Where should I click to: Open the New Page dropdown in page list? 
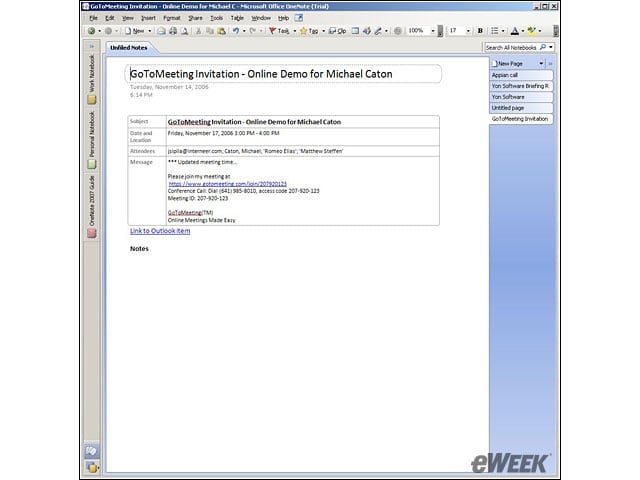541,64
